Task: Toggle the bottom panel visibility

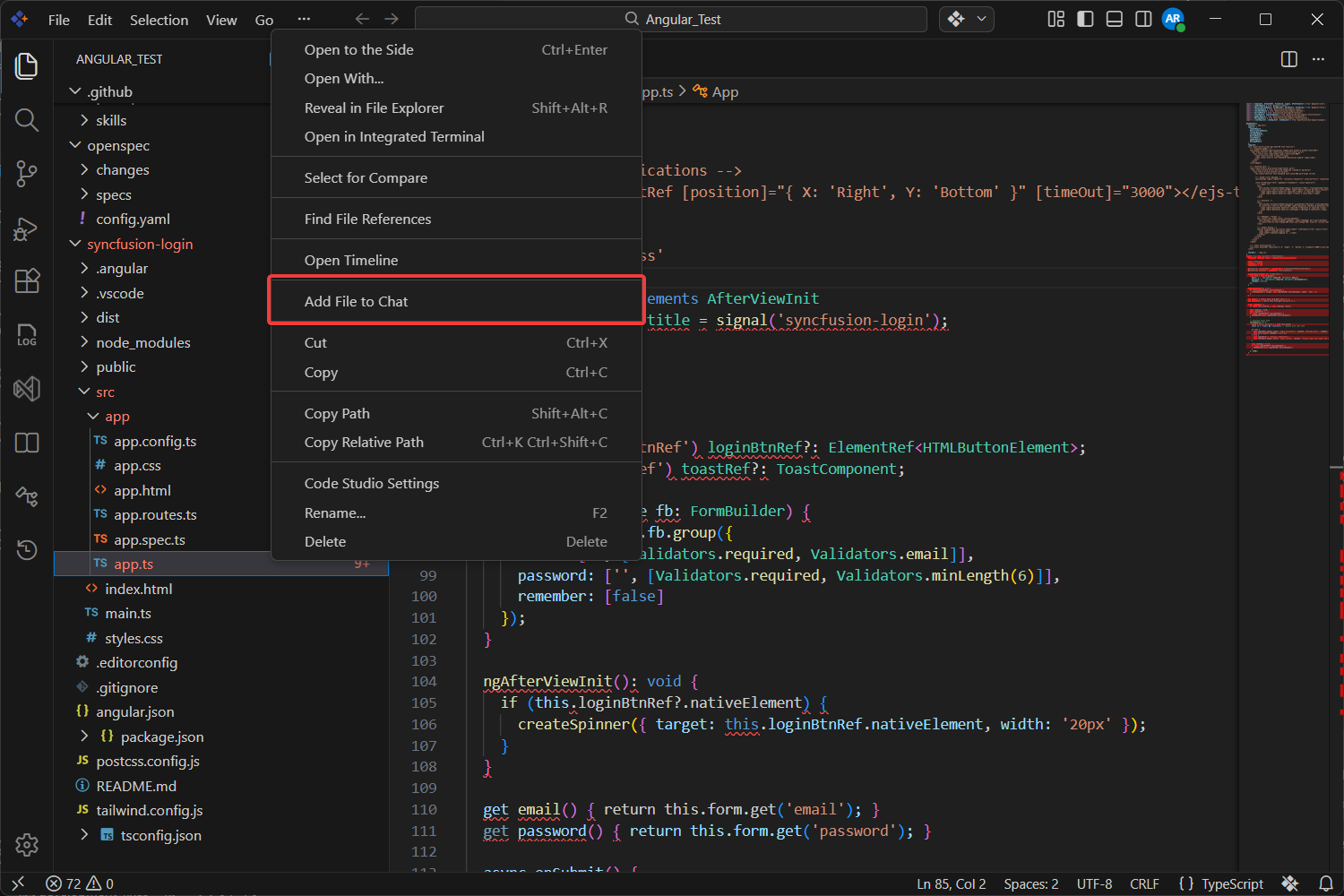Action: click(x=1114, y=19)
